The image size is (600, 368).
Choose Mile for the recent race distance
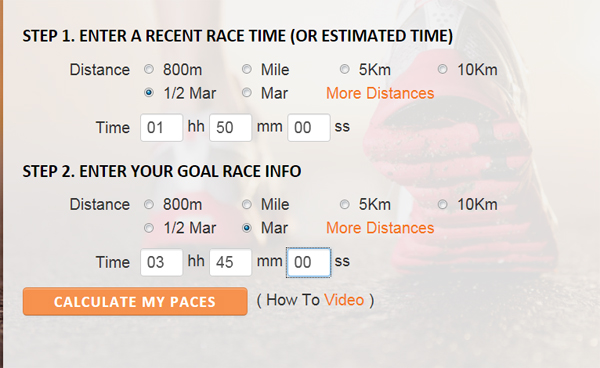point(247,69)
